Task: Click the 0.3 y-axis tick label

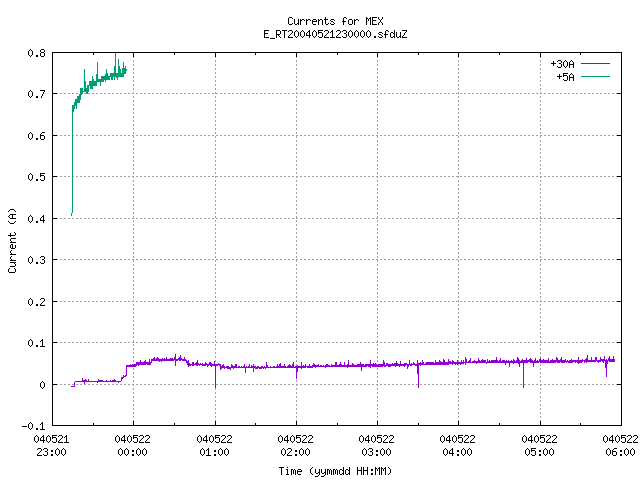Action: click(36, 260)
